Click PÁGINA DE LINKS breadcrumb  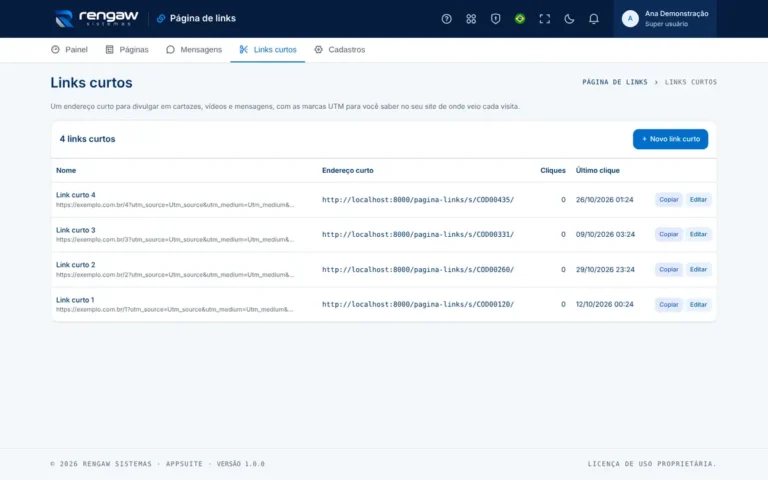tap(615, 82)
